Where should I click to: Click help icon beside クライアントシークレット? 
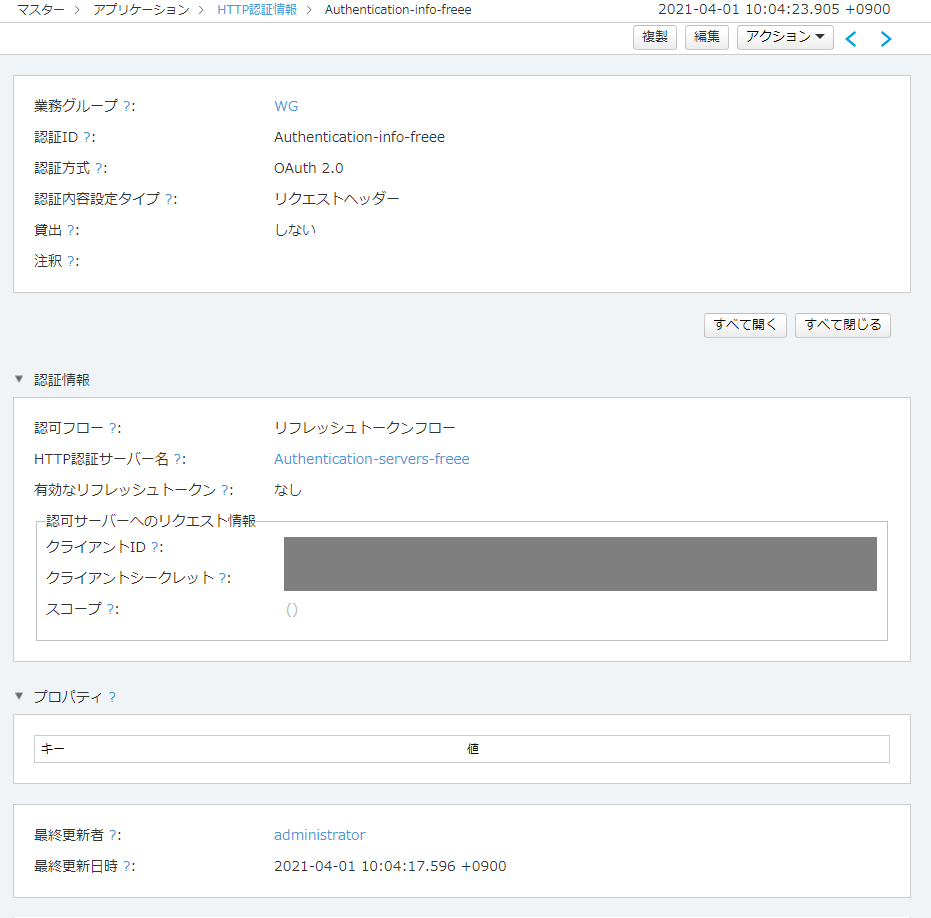(223, 578)
